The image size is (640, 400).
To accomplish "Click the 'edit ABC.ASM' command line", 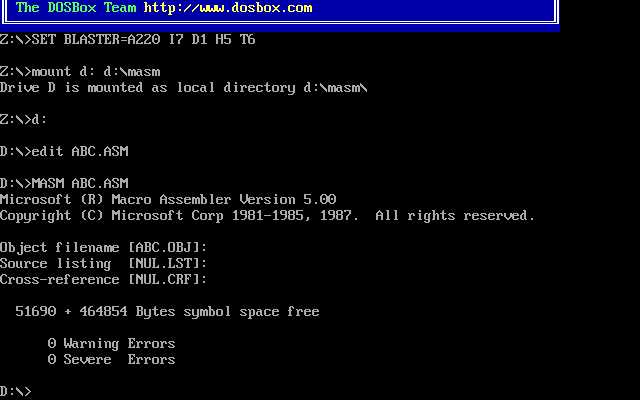I will click(x=64, y=151).
